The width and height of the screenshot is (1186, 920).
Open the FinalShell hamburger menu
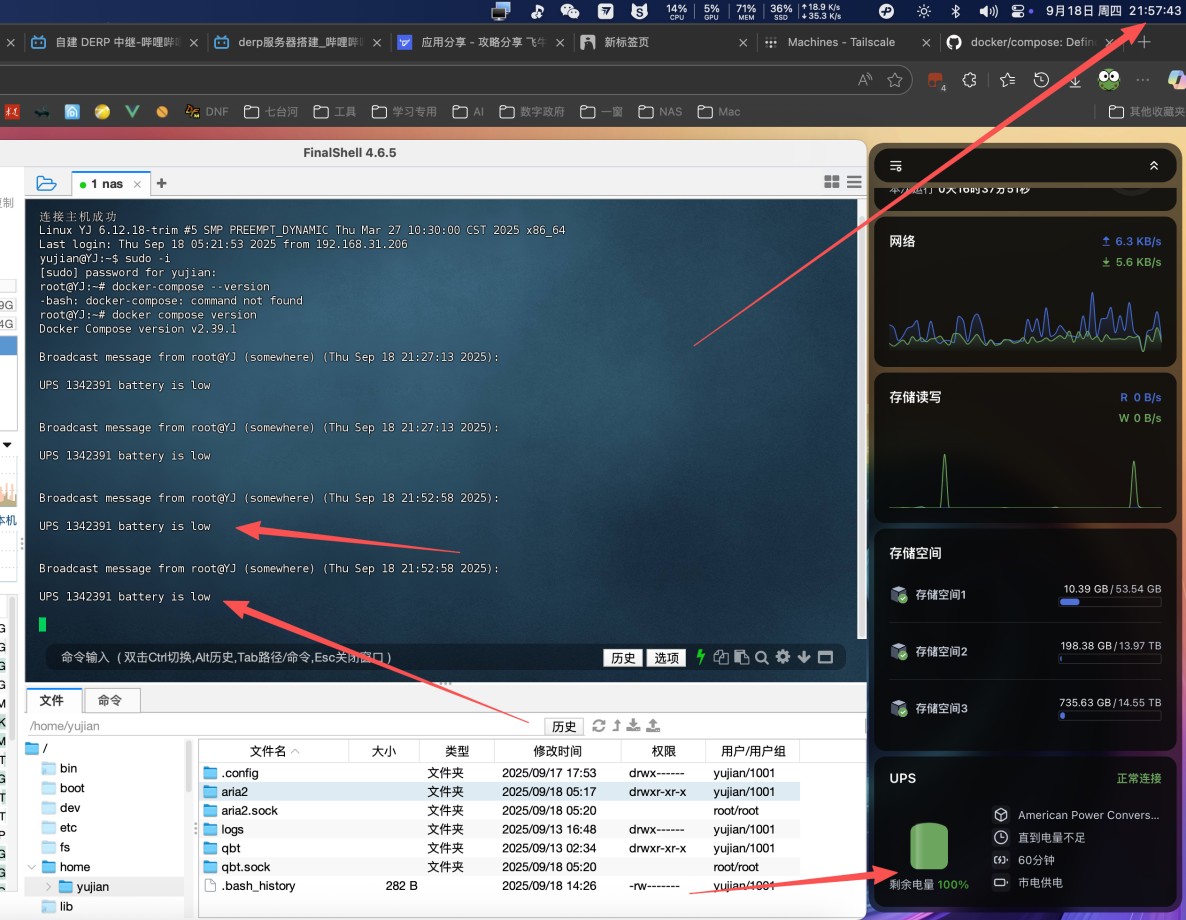click(x=854, y=182)
